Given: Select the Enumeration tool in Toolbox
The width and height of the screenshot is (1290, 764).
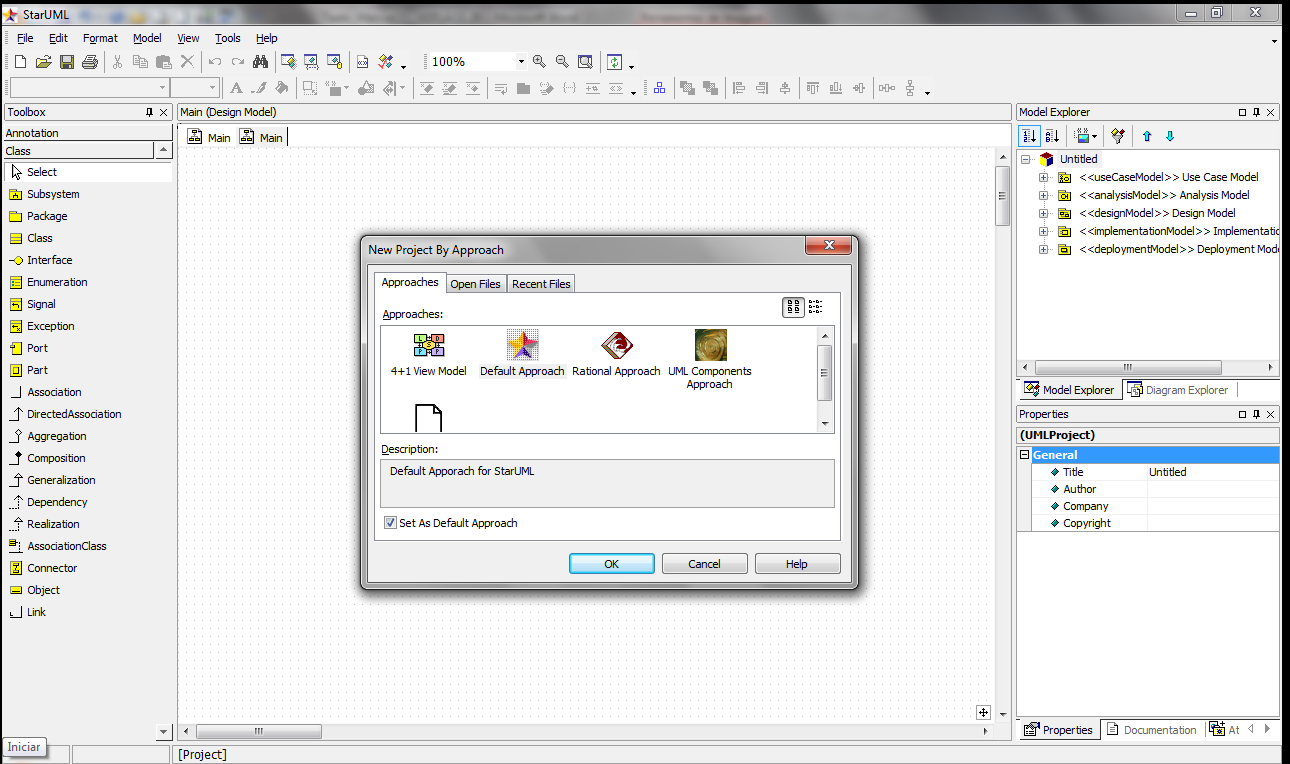Looking at the screenshot, I should tap(57, 282).
